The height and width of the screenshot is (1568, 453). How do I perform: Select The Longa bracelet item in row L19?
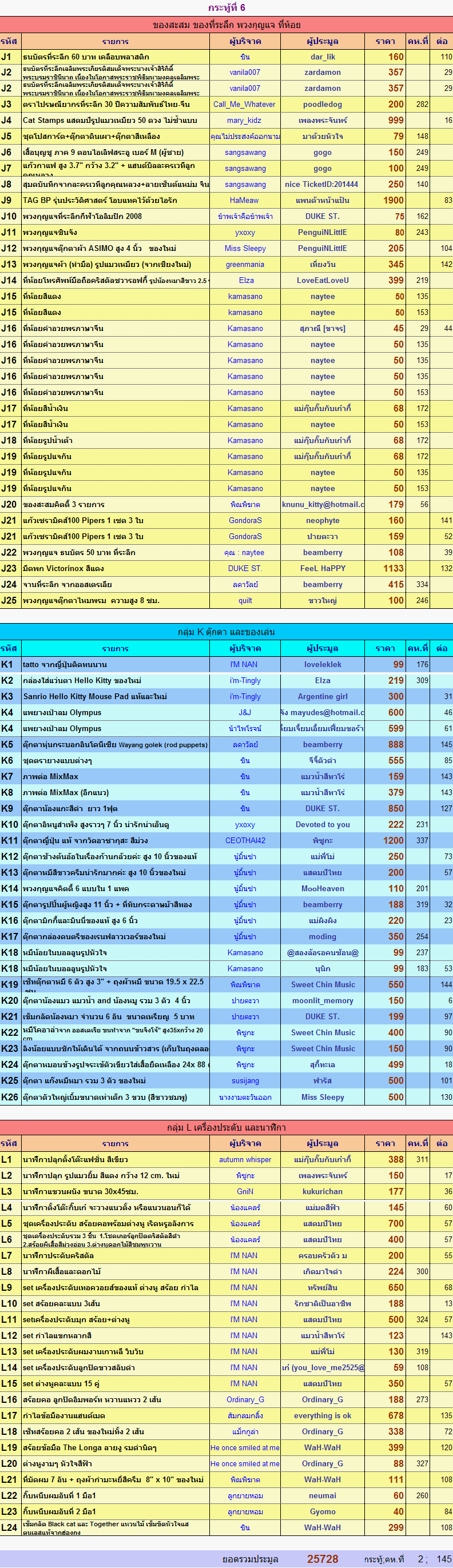pos(89,1448)
